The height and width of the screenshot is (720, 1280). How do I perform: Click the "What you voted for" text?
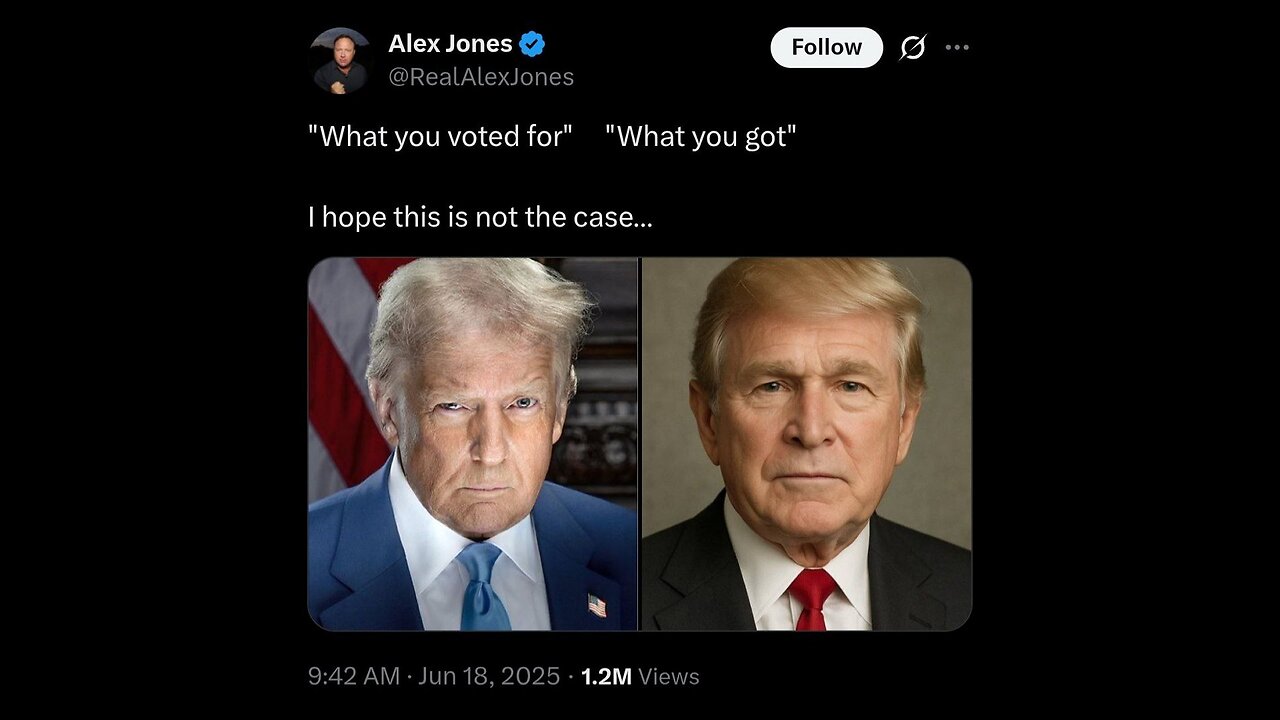coord(440,136)
